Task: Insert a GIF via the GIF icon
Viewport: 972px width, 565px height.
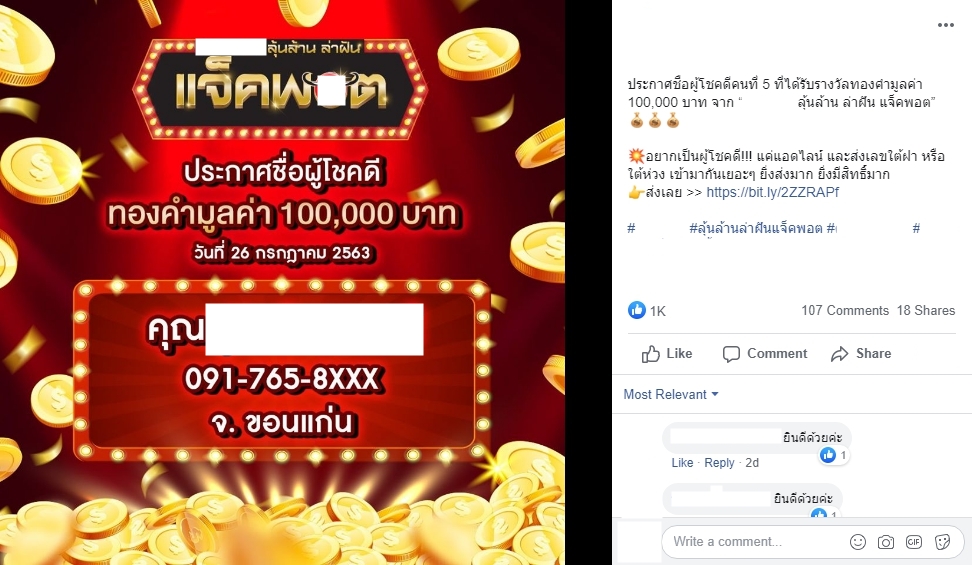Action: pos(914,542)
